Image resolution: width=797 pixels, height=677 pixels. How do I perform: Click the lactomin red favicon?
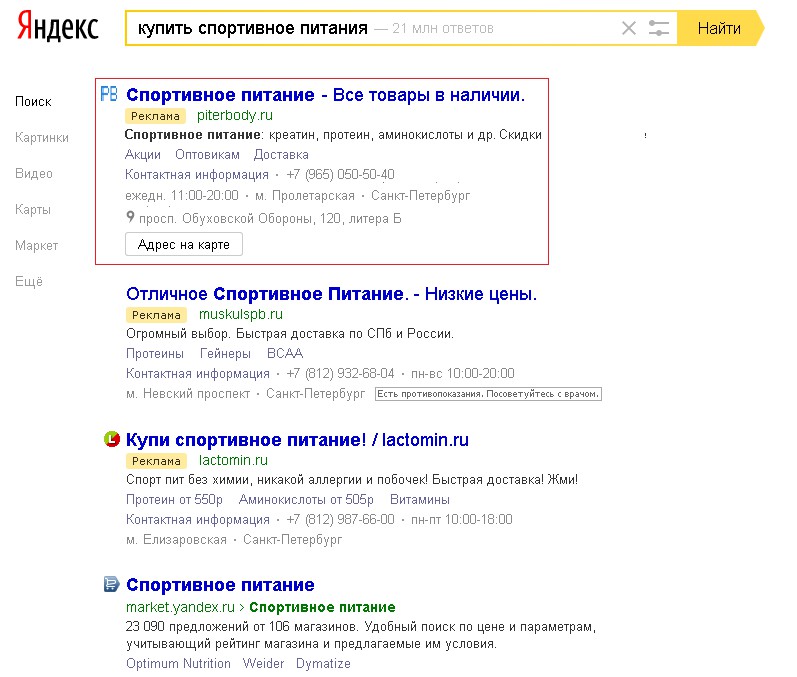(x=111, y=439)
